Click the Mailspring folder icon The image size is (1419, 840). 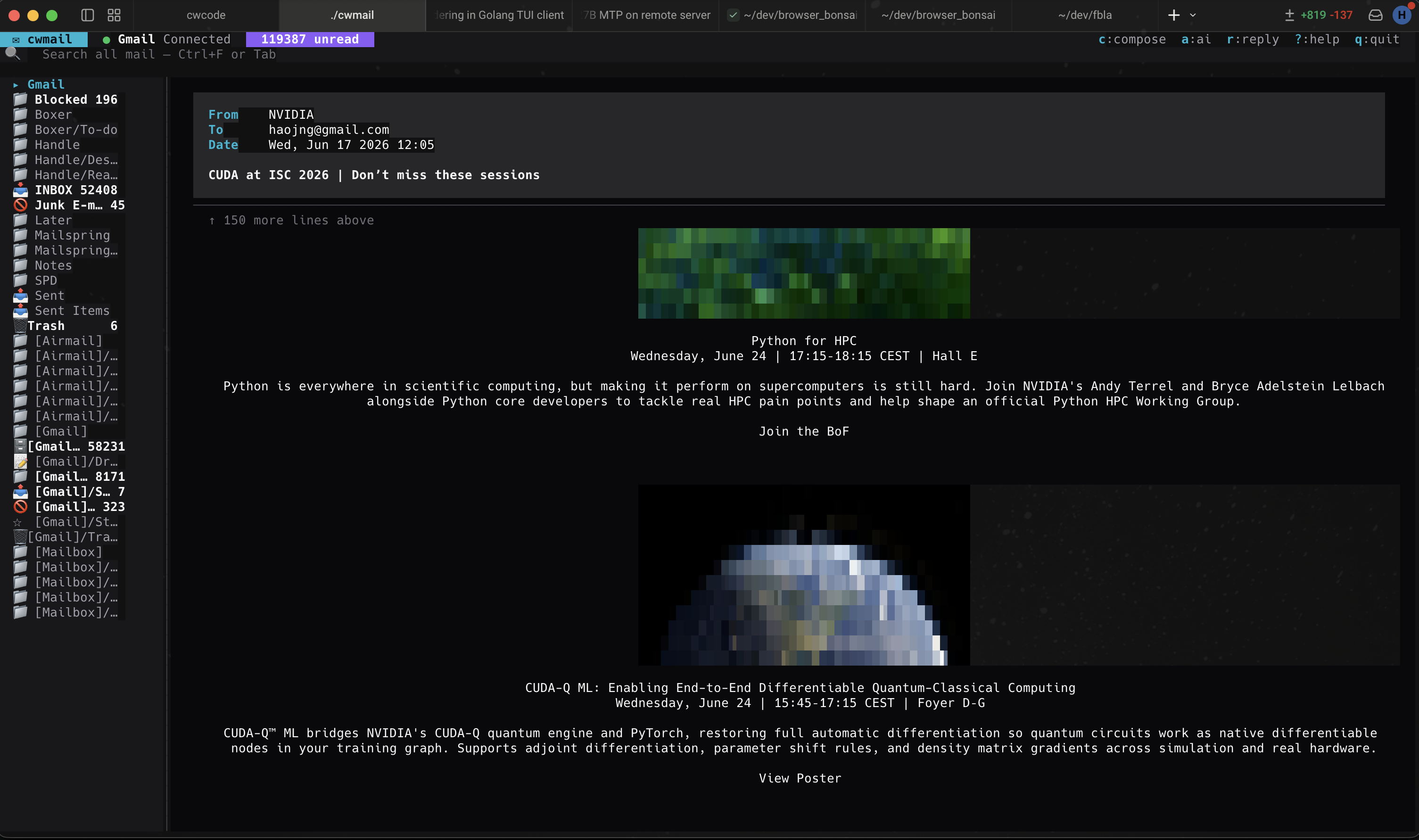point(20,236)
